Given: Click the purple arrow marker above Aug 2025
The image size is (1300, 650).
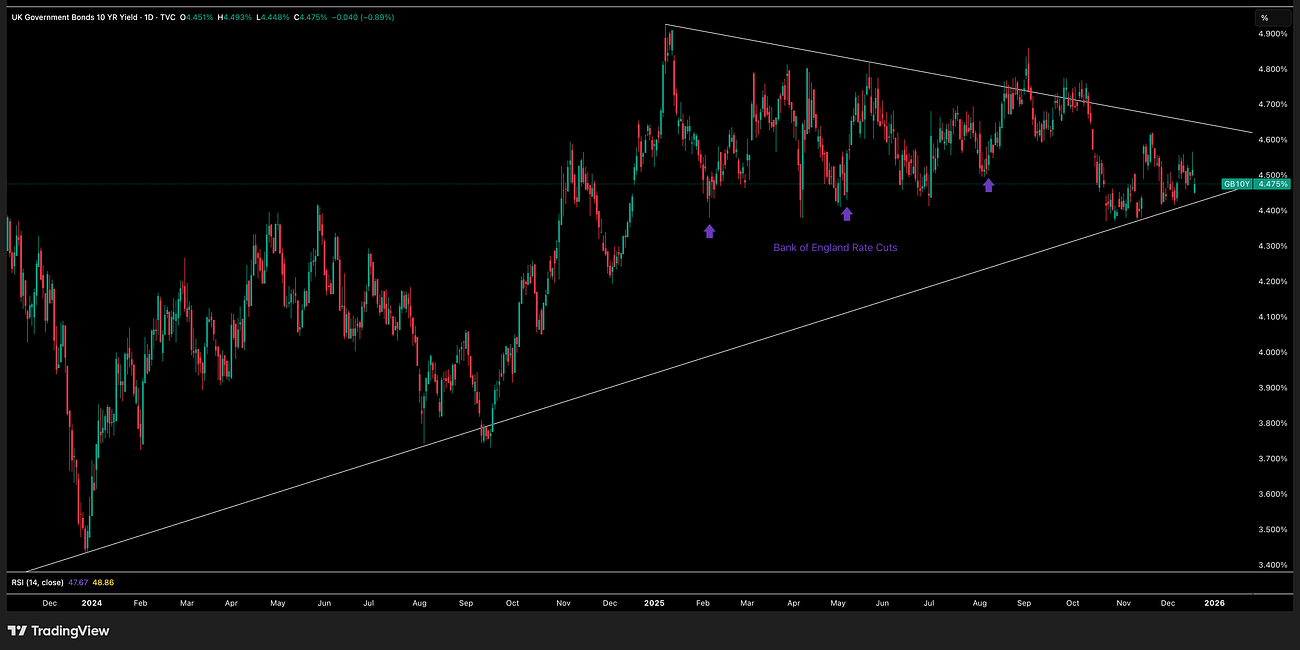Looking at the screenshot, I should (988, 183).
